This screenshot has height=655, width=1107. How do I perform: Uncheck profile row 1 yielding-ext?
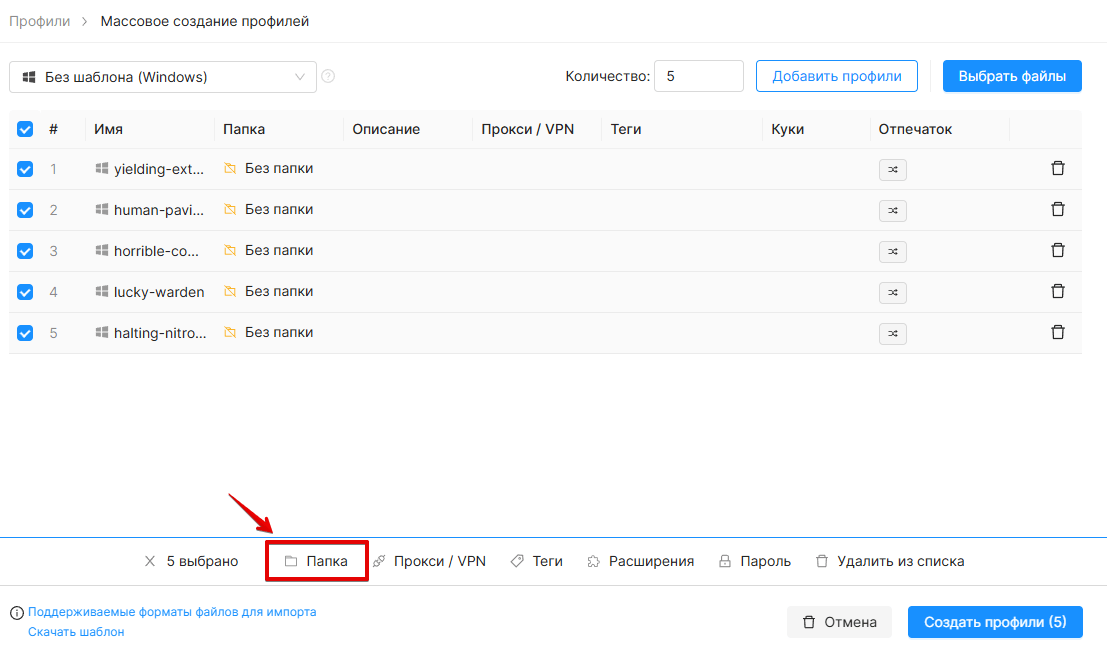pos(25,169)
